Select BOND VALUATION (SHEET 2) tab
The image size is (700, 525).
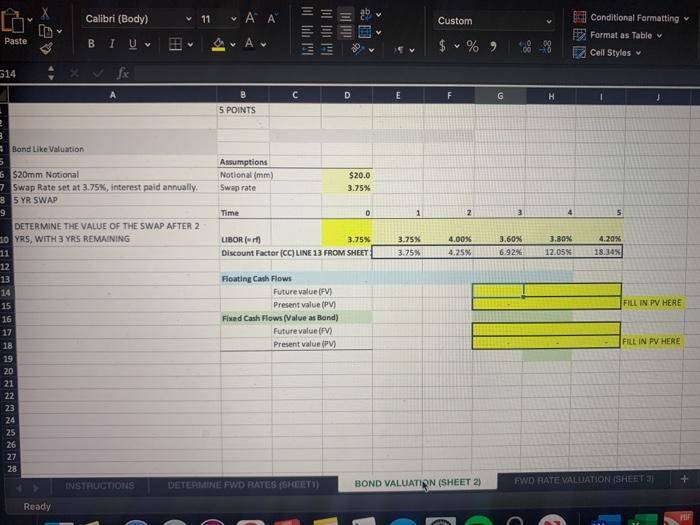coord(417,483)
